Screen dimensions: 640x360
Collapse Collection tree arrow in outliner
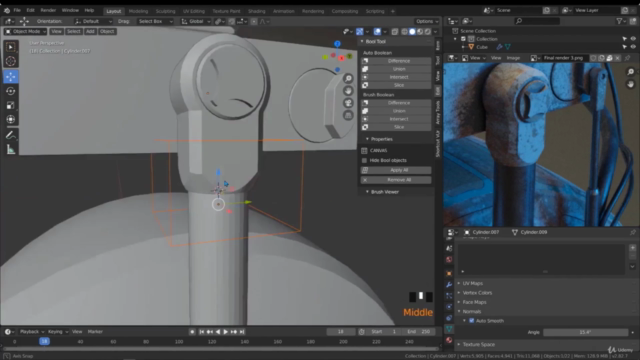pyautogui.click(x=456, y=39)
